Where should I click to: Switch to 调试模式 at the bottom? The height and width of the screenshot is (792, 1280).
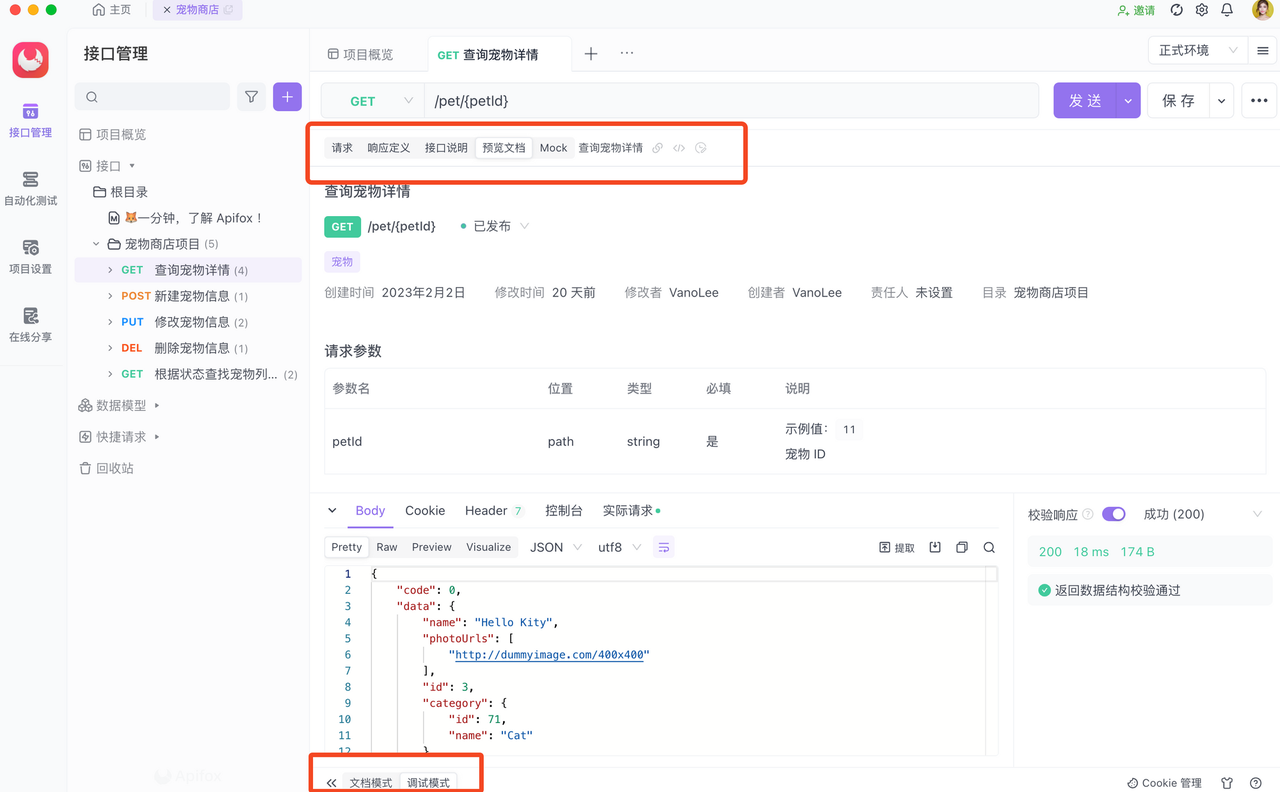coord(428,783)
